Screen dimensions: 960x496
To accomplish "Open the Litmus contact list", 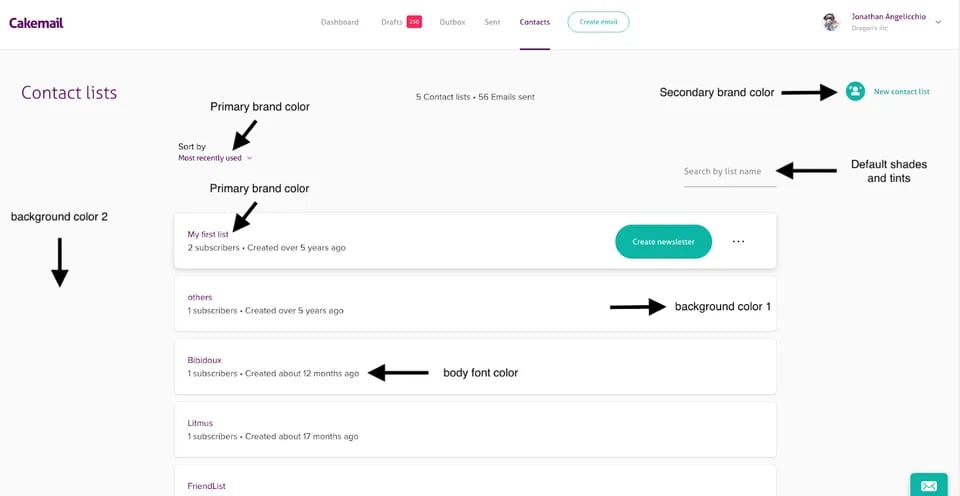I will (200, 423).
